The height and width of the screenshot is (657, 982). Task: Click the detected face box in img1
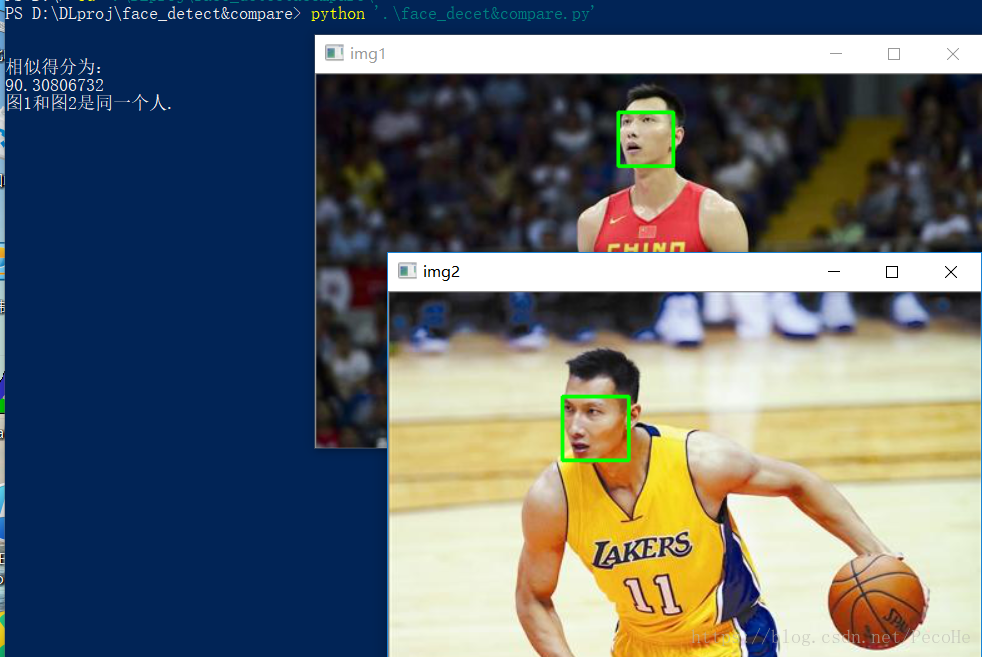pyautogui.click(x=646, y=139)
